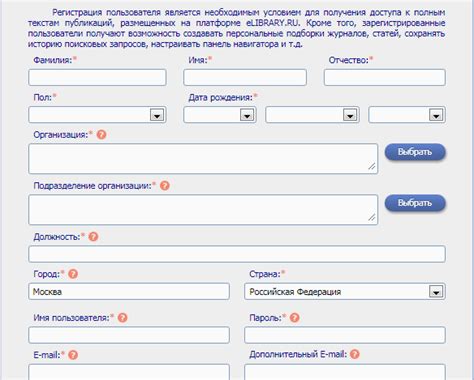Focus the Имя input field
This screenshot has width=474, height=380.
click(245, 78)
